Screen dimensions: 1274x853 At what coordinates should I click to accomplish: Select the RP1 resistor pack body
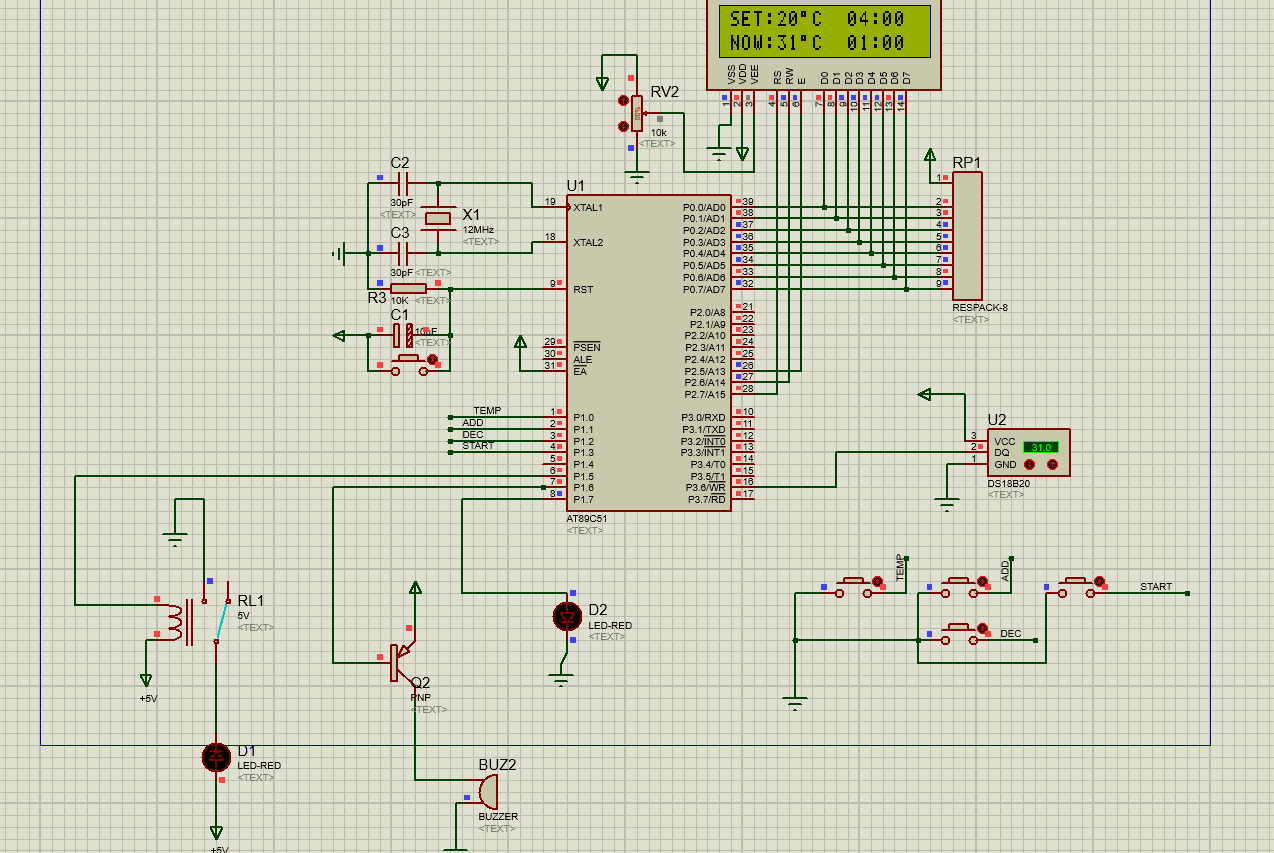tap(967, 236)
